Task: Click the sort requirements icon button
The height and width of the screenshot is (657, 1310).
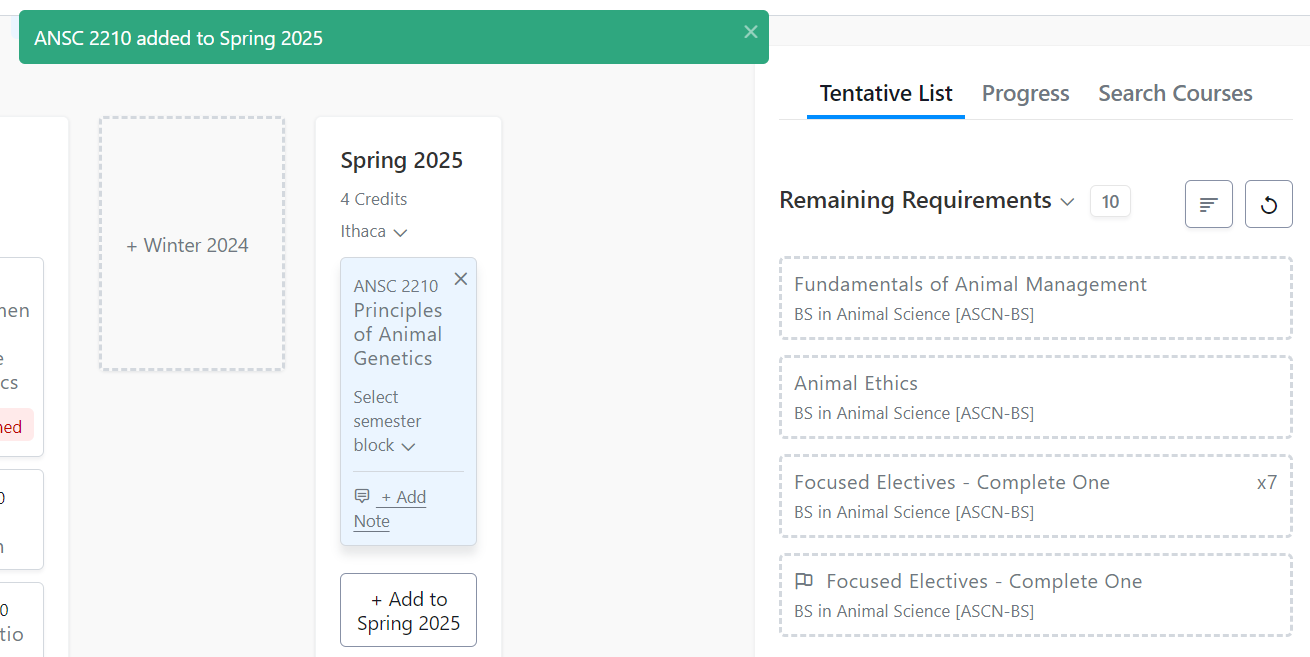Action: point(1209,204)
